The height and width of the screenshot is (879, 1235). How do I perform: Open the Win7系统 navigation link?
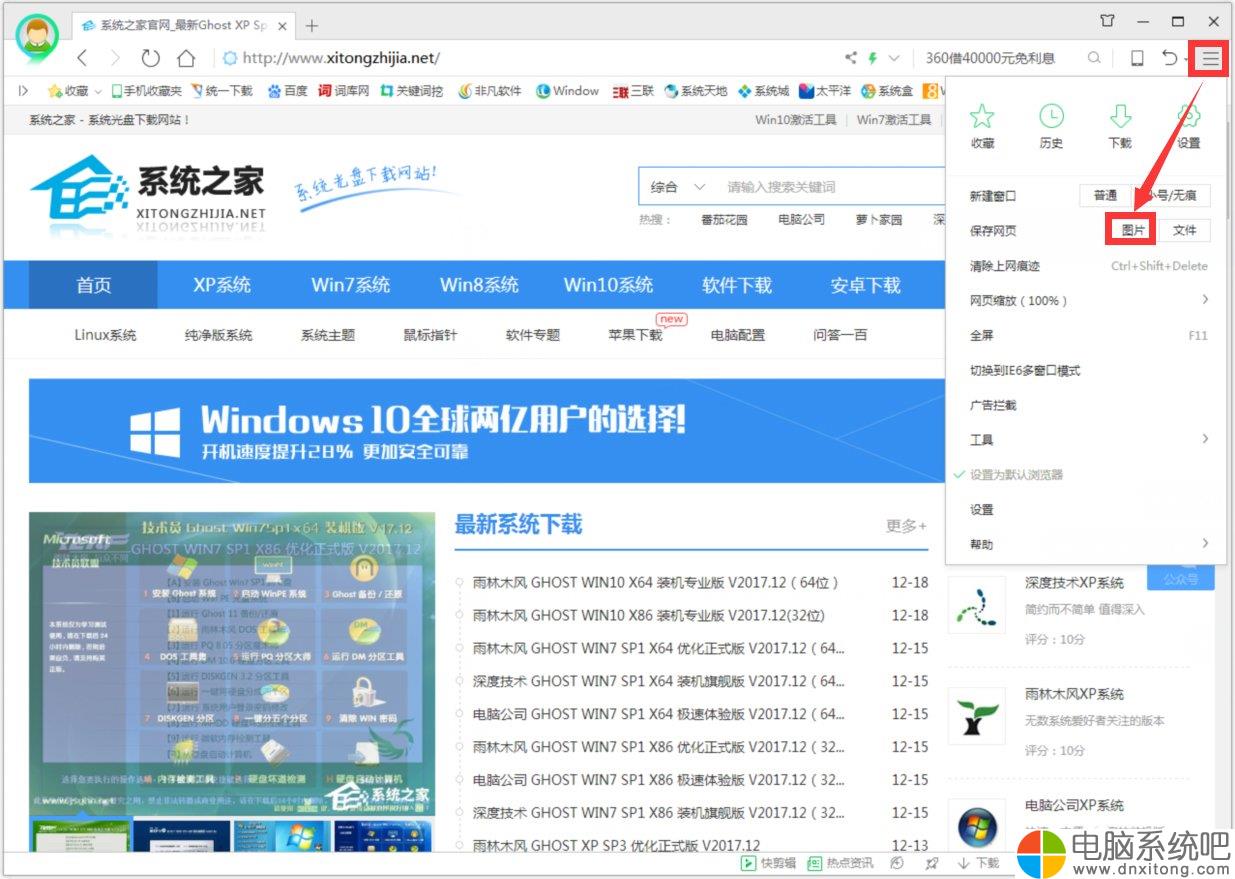coord(350,285)
